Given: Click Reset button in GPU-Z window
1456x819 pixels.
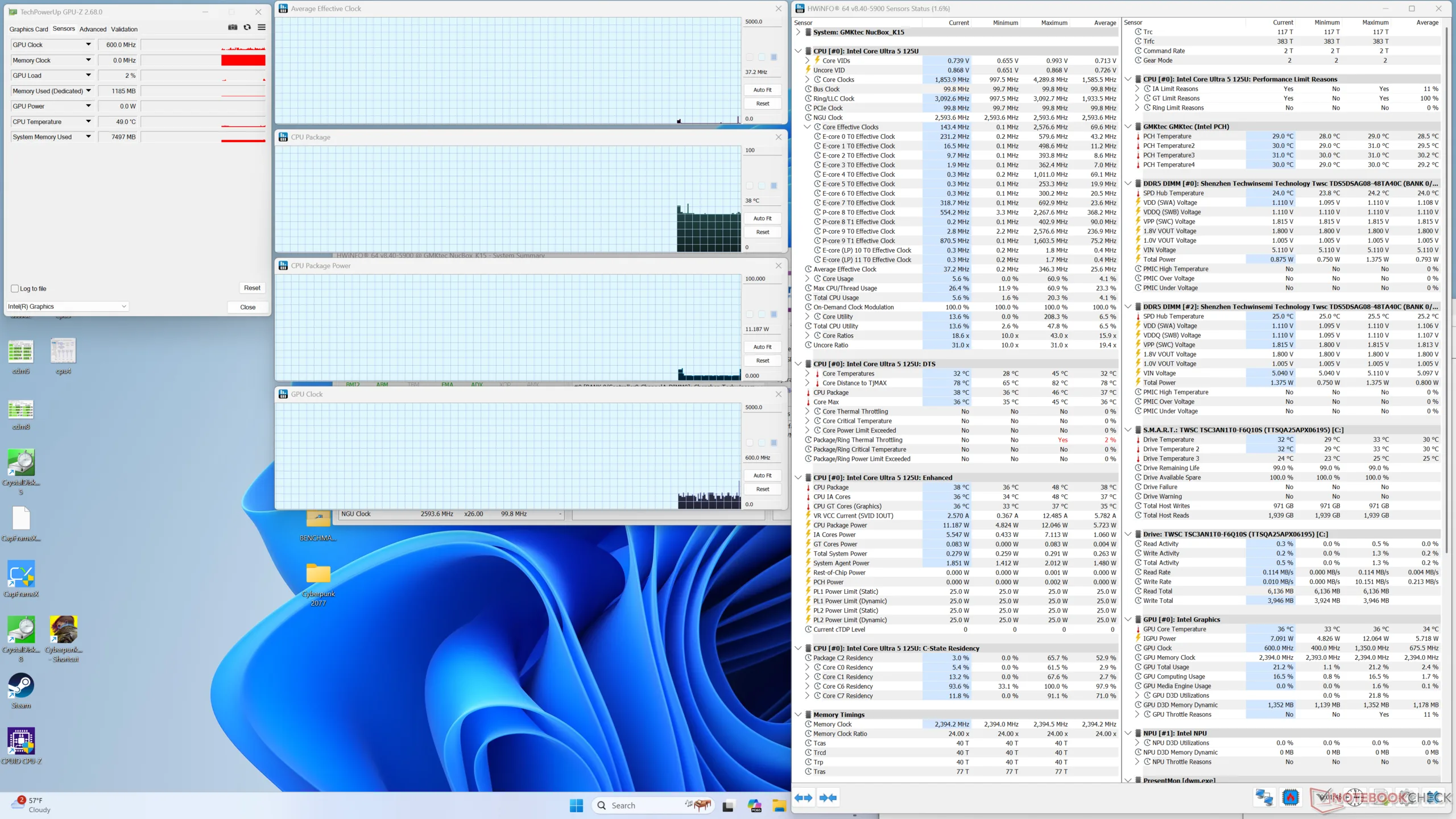Looking at the screenshot, I should point(252,288).
